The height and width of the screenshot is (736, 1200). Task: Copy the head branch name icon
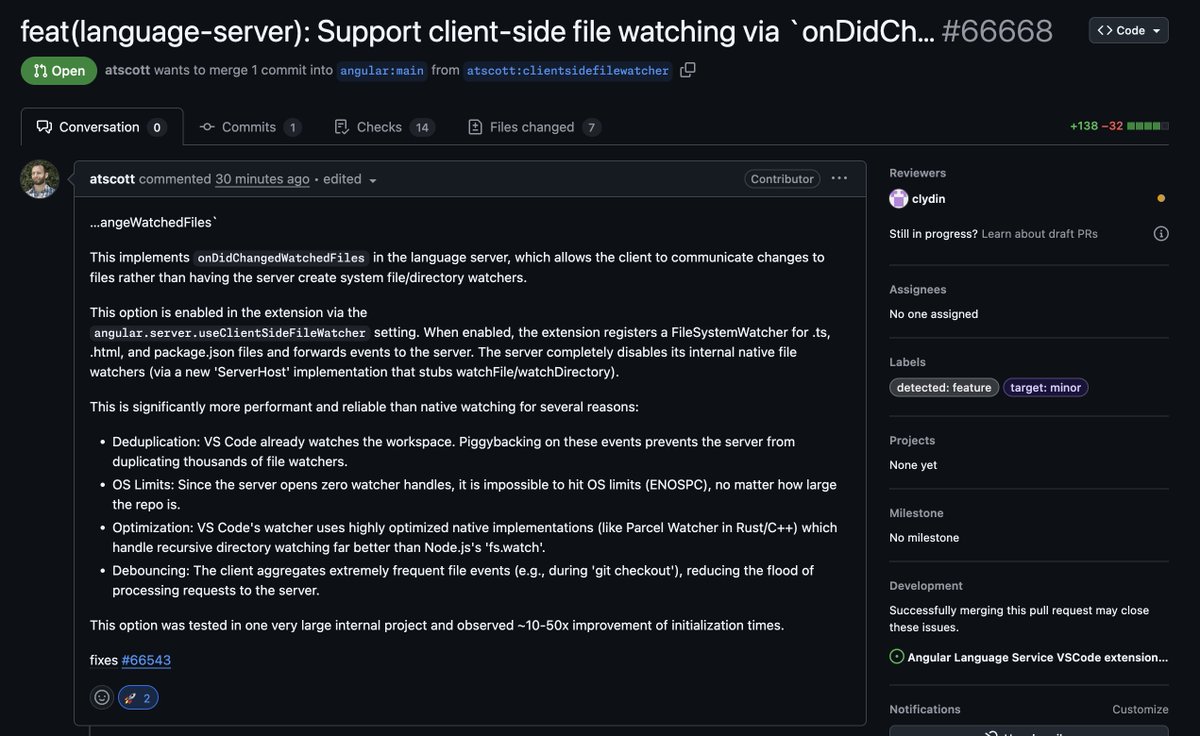tap(688, 70)
